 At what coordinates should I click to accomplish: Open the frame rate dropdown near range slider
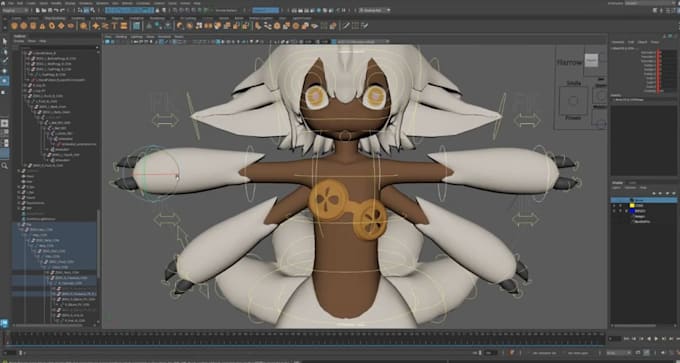click(619, 353)
